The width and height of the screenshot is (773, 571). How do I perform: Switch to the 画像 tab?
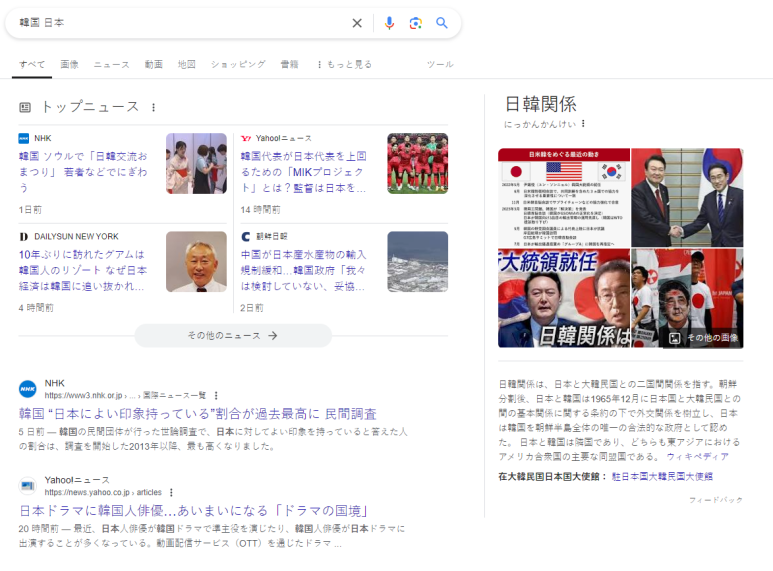pos(70,64)
